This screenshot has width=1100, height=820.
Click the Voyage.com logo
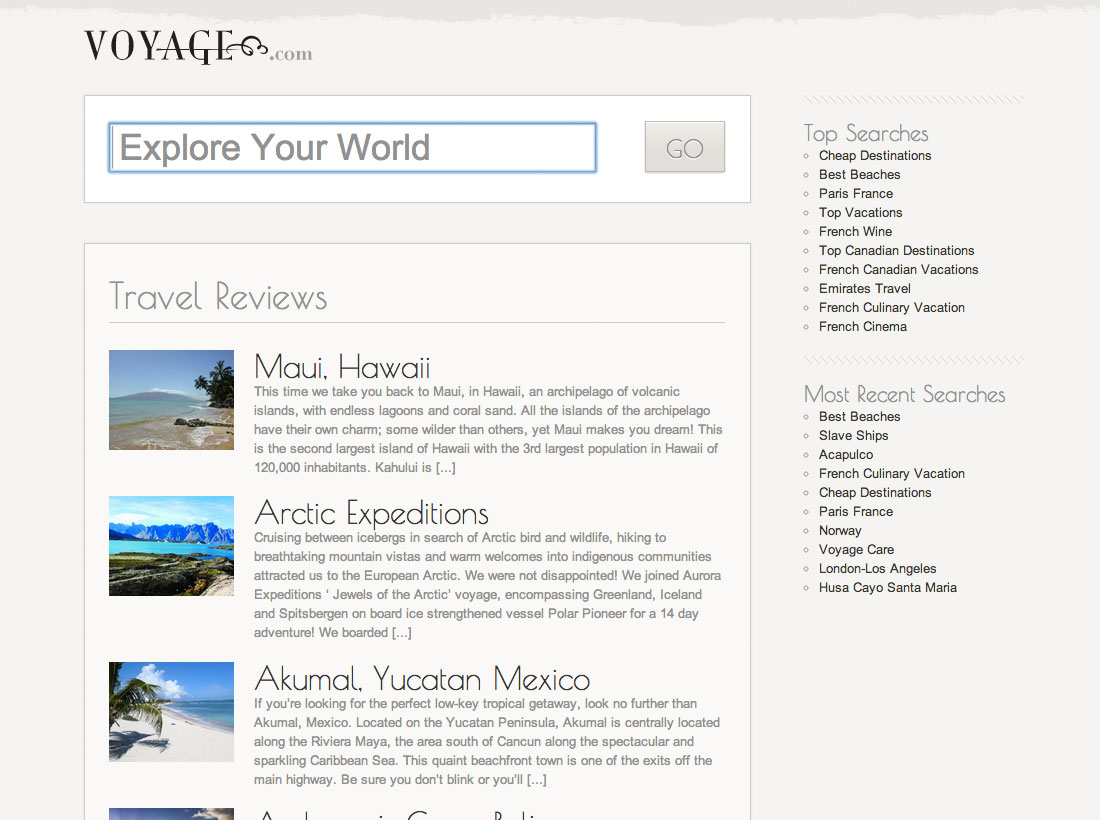(197, 47)
